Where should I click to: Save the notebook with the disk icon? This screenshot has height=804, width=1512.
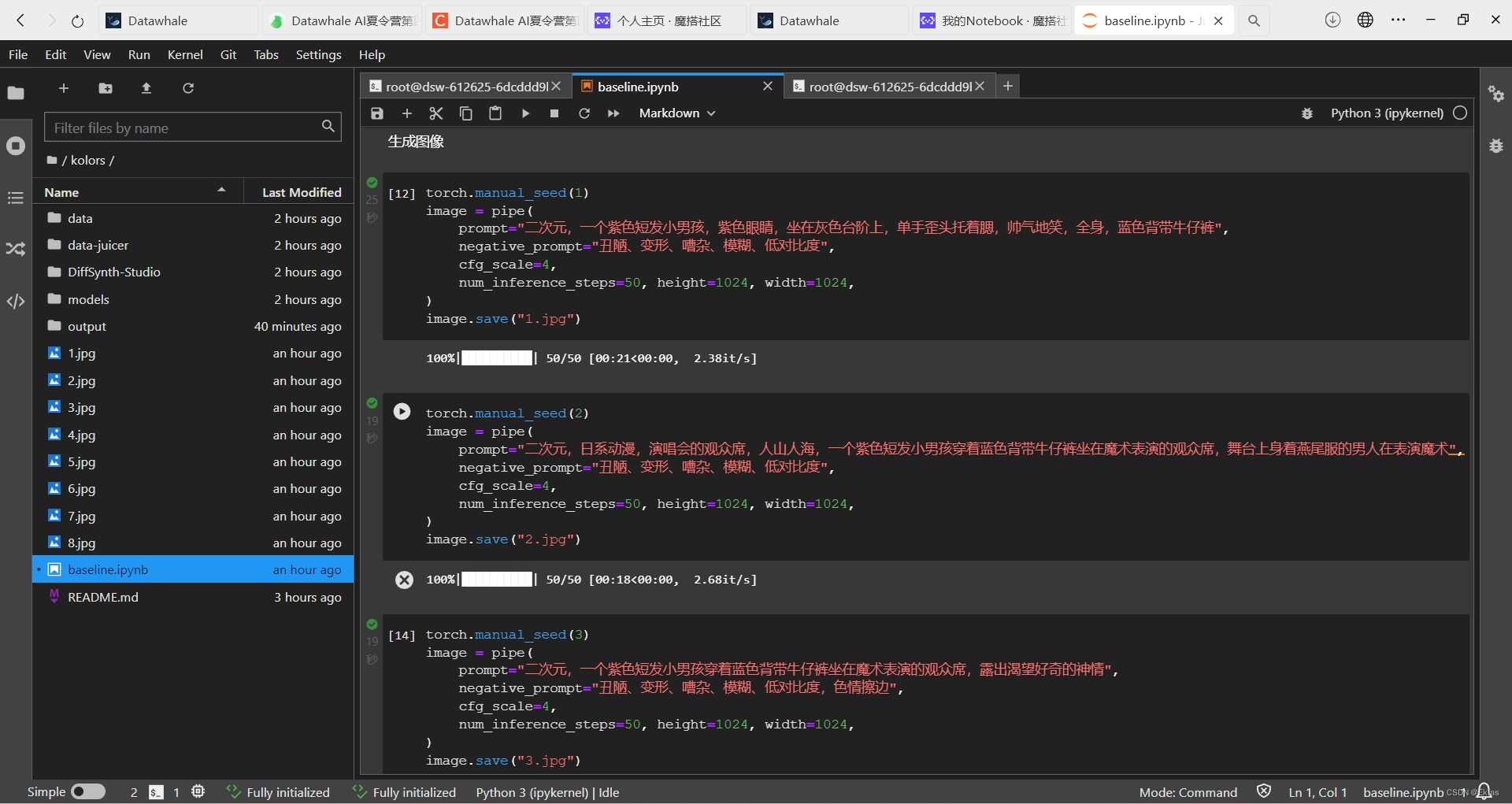coord(377,113)
